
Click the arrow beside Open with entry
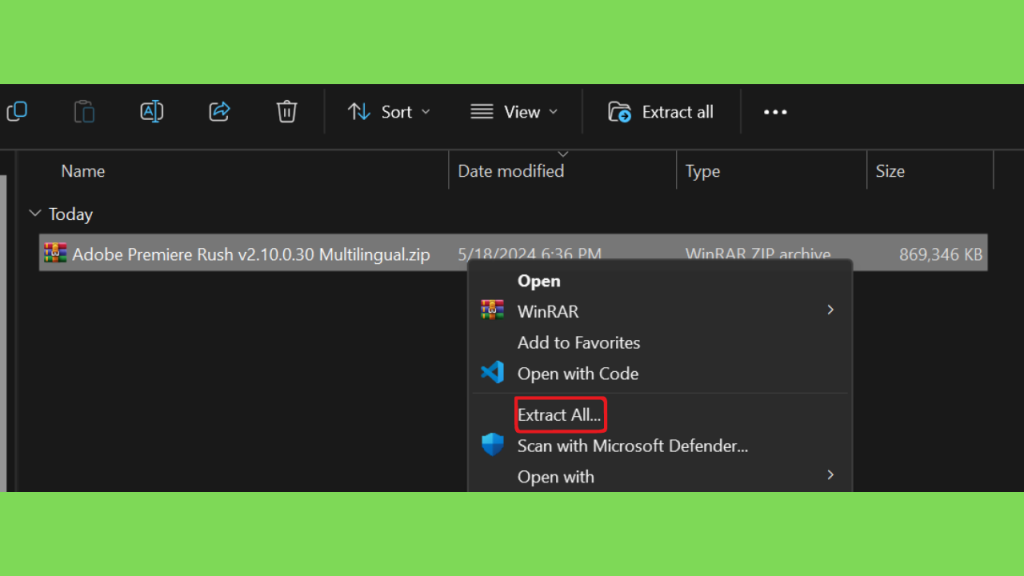coord(830,475)
